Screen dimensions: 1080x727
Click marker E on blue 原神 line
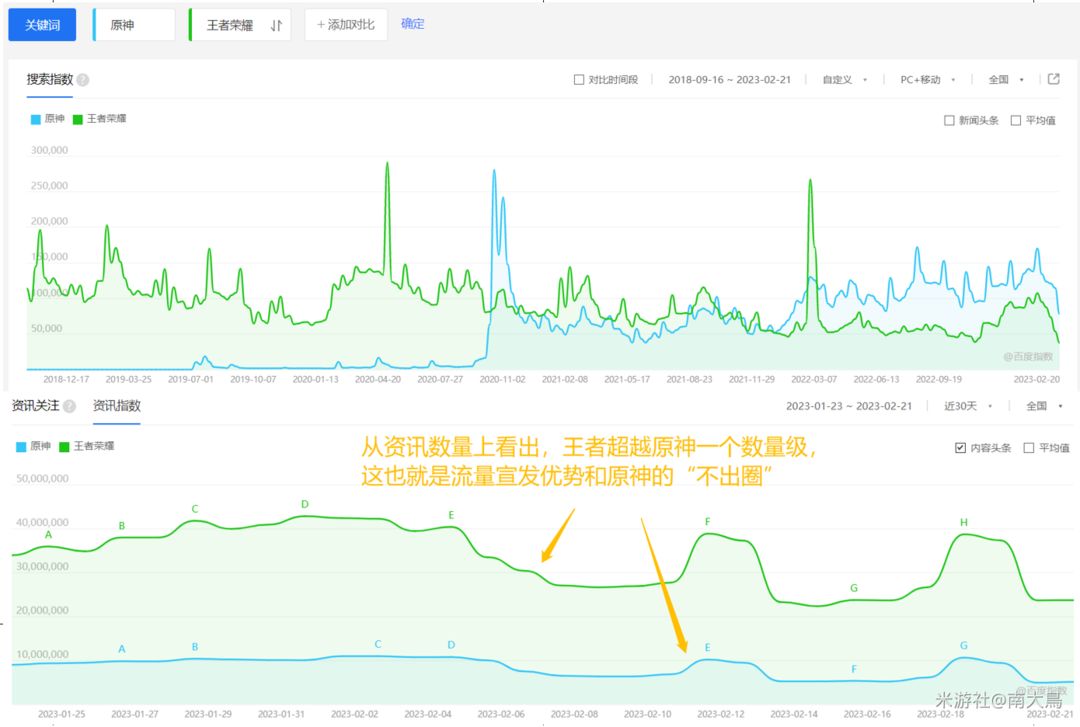(707, 648)
